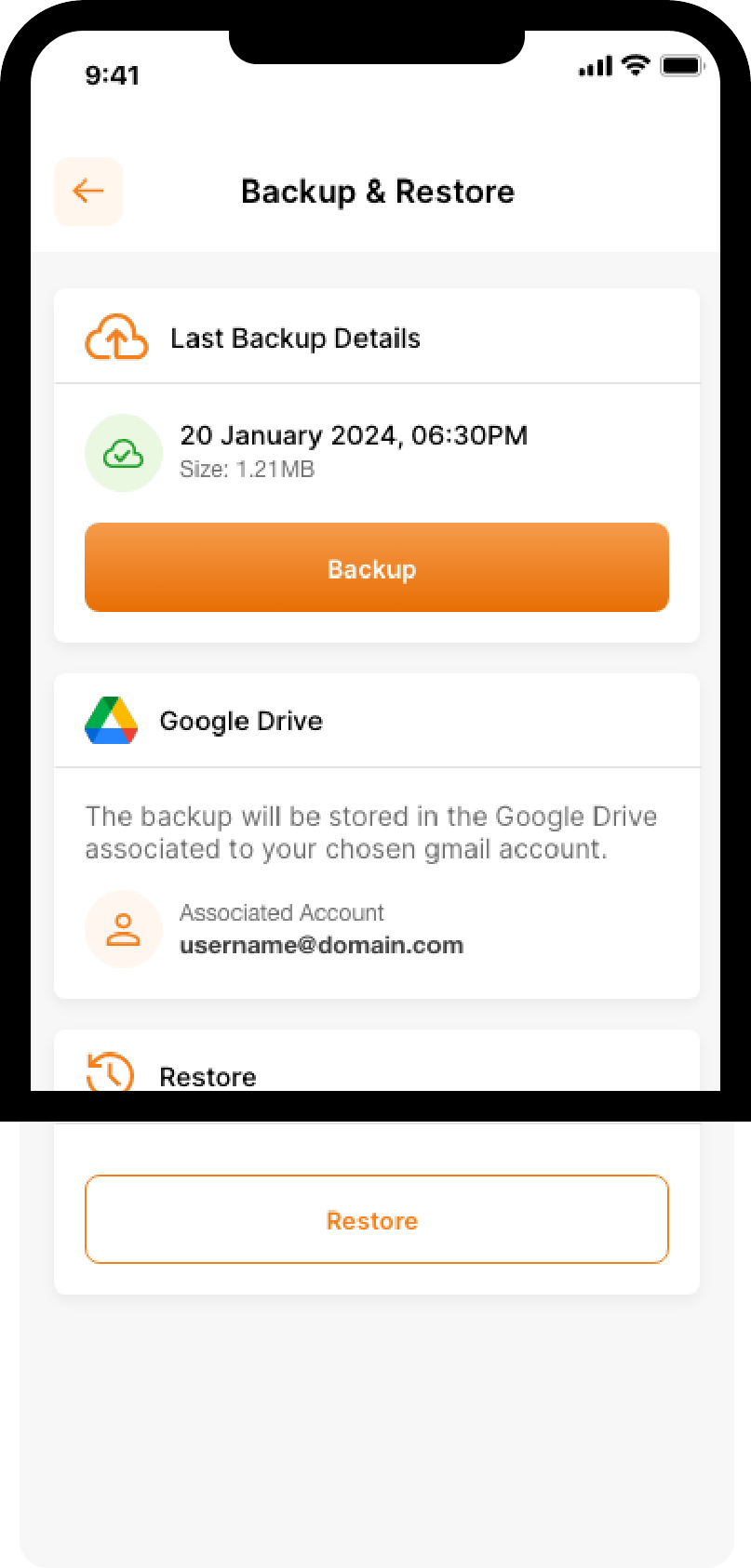
Task: Tap the associated account person icon
Action: tap(123, 929)
